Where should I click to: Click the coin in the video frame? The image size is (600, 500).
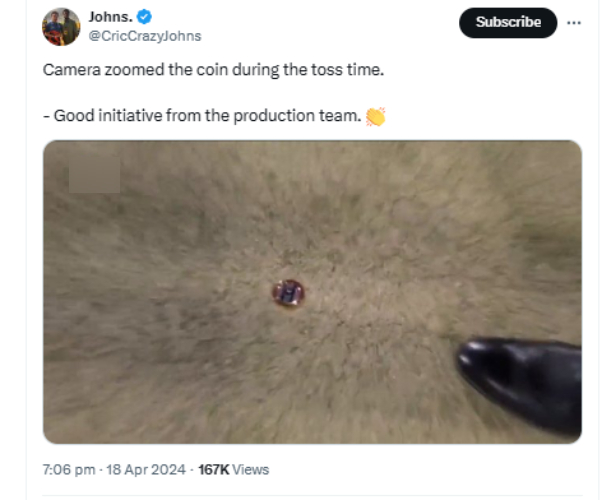[x=288, y=293]
